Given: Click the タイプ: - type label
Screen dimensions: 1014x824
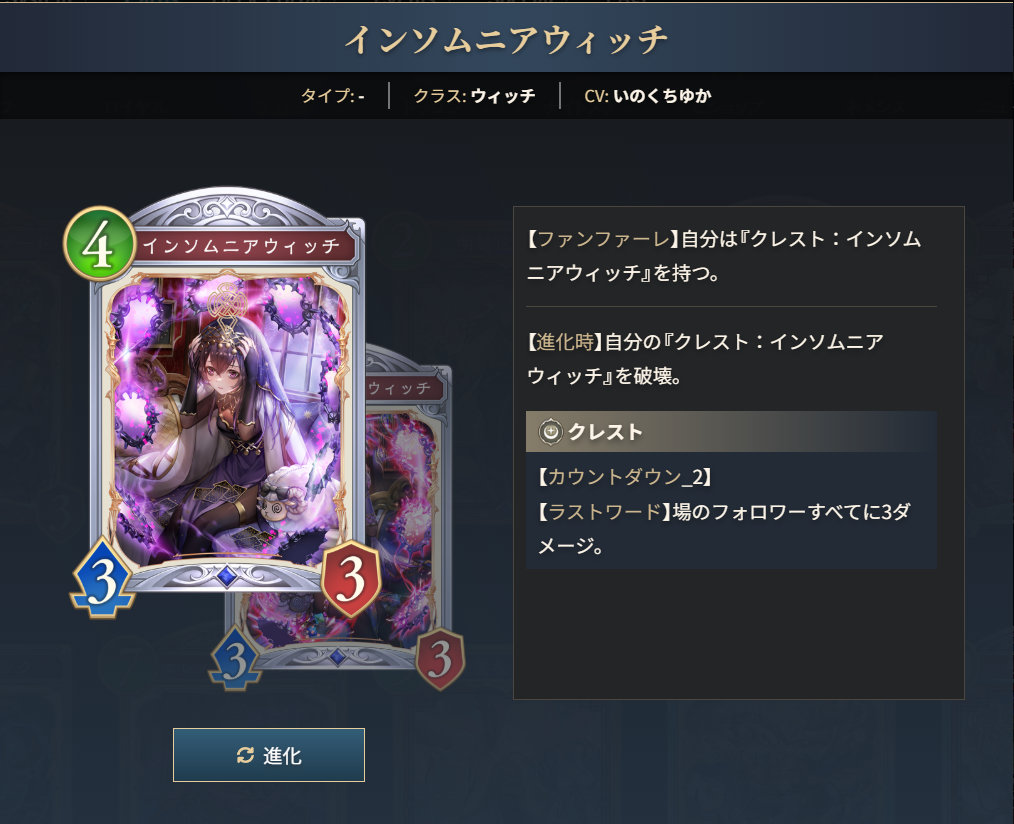Looking at the screenshot, I should click(x=332, y=96).
